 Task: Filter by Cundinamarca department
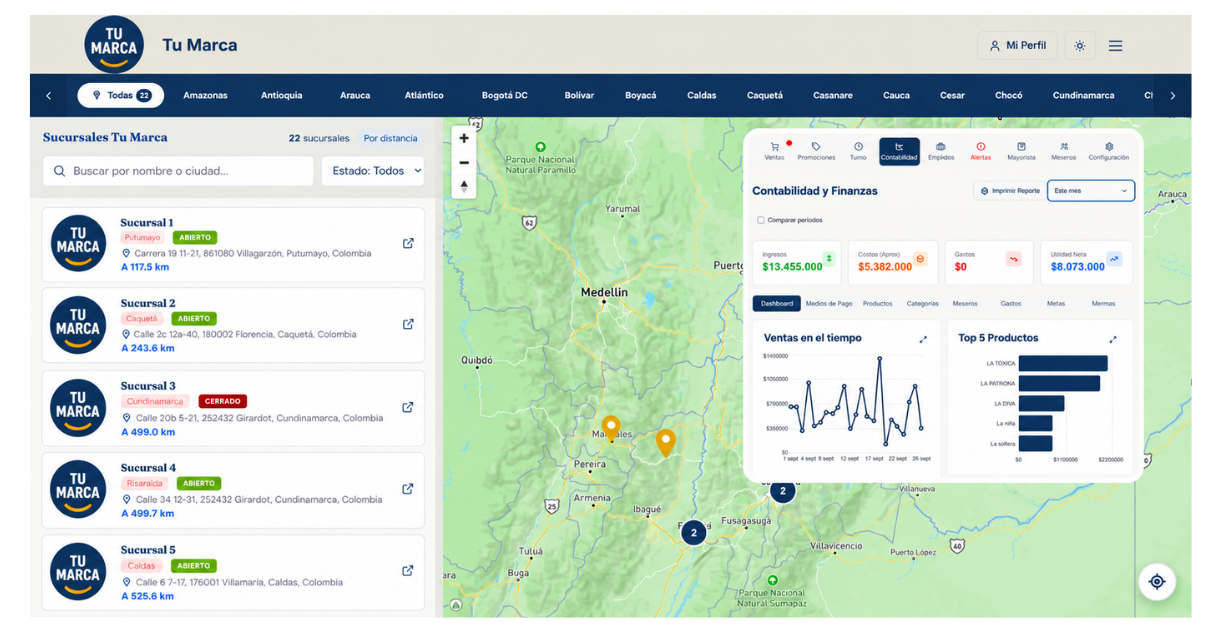[1083, 96]
